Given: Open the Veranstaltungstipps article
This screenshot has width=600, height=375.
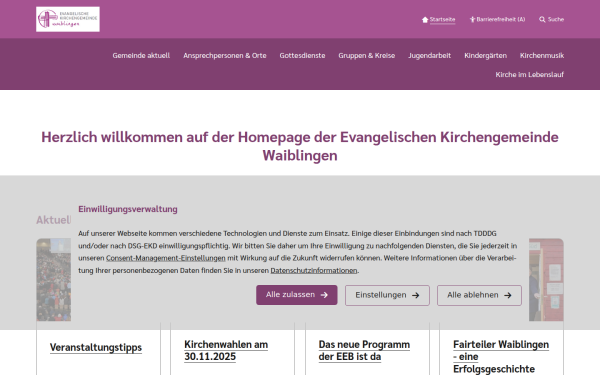Looking at the screenshot, I should click(96, 347).
